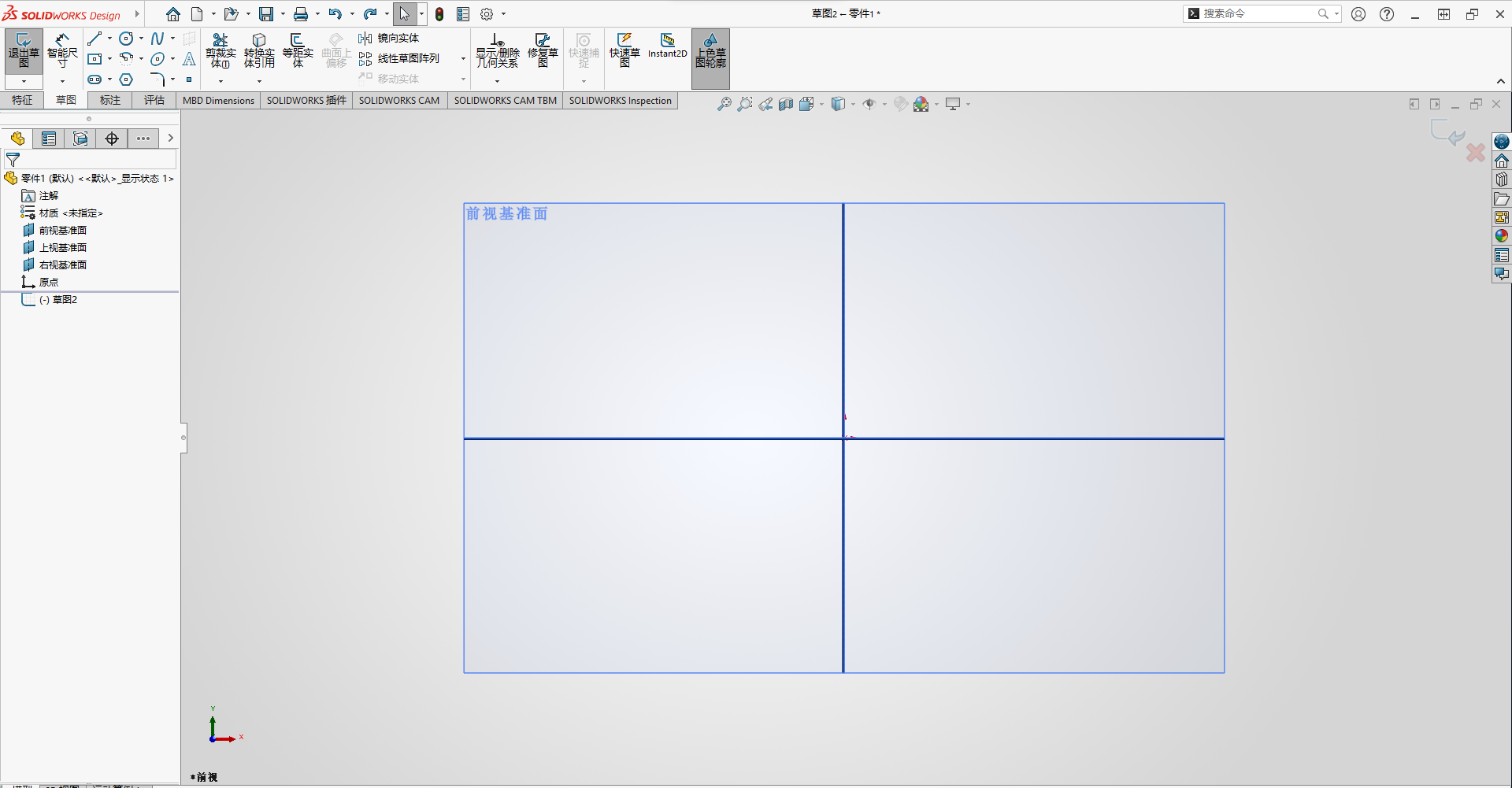Switch to SOLIDWORKS CAM tab
This screenshot has height=788, width=1512.
click(x=399, y=101)
